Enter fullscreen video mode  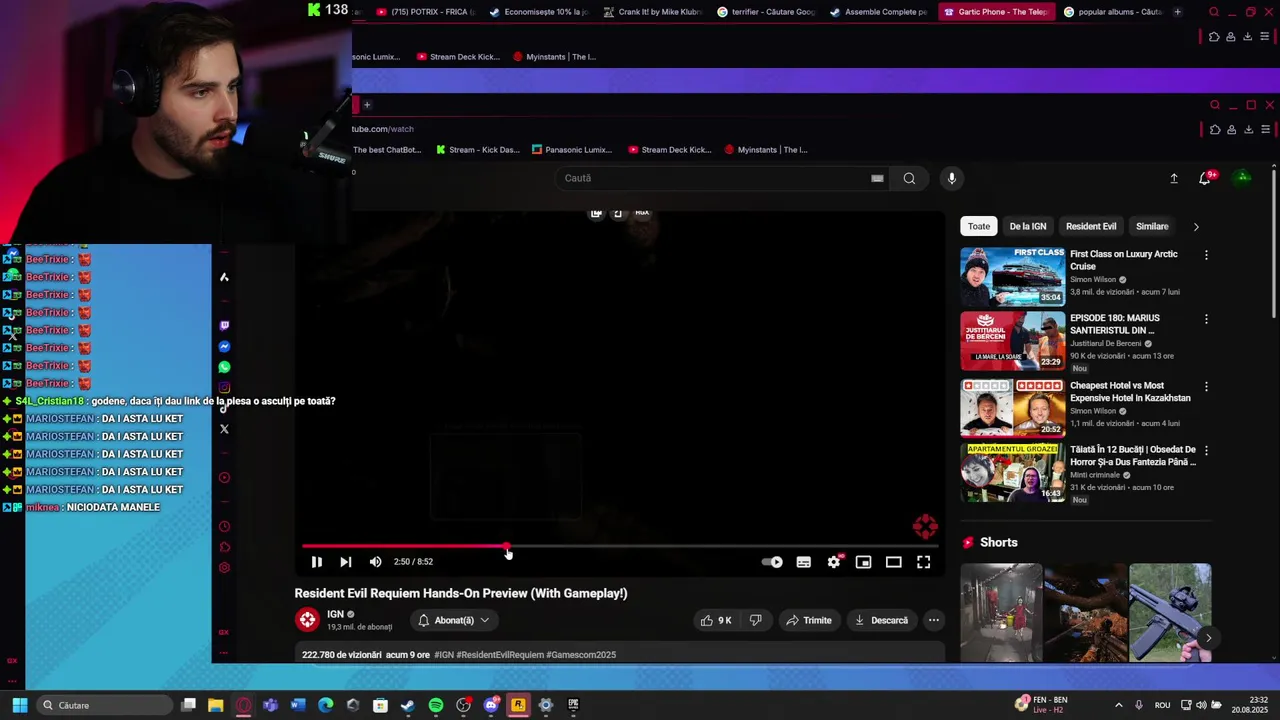pos(924,562)
